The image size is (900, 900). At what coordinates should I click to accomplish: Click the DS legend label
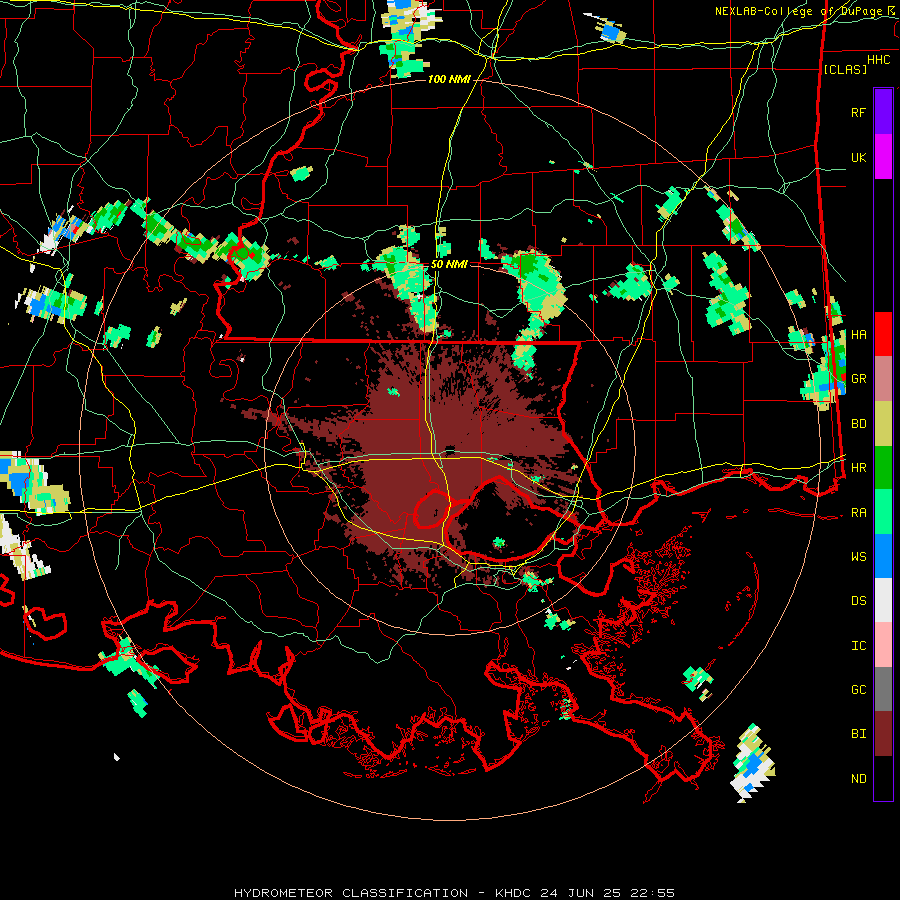point(859,601)
